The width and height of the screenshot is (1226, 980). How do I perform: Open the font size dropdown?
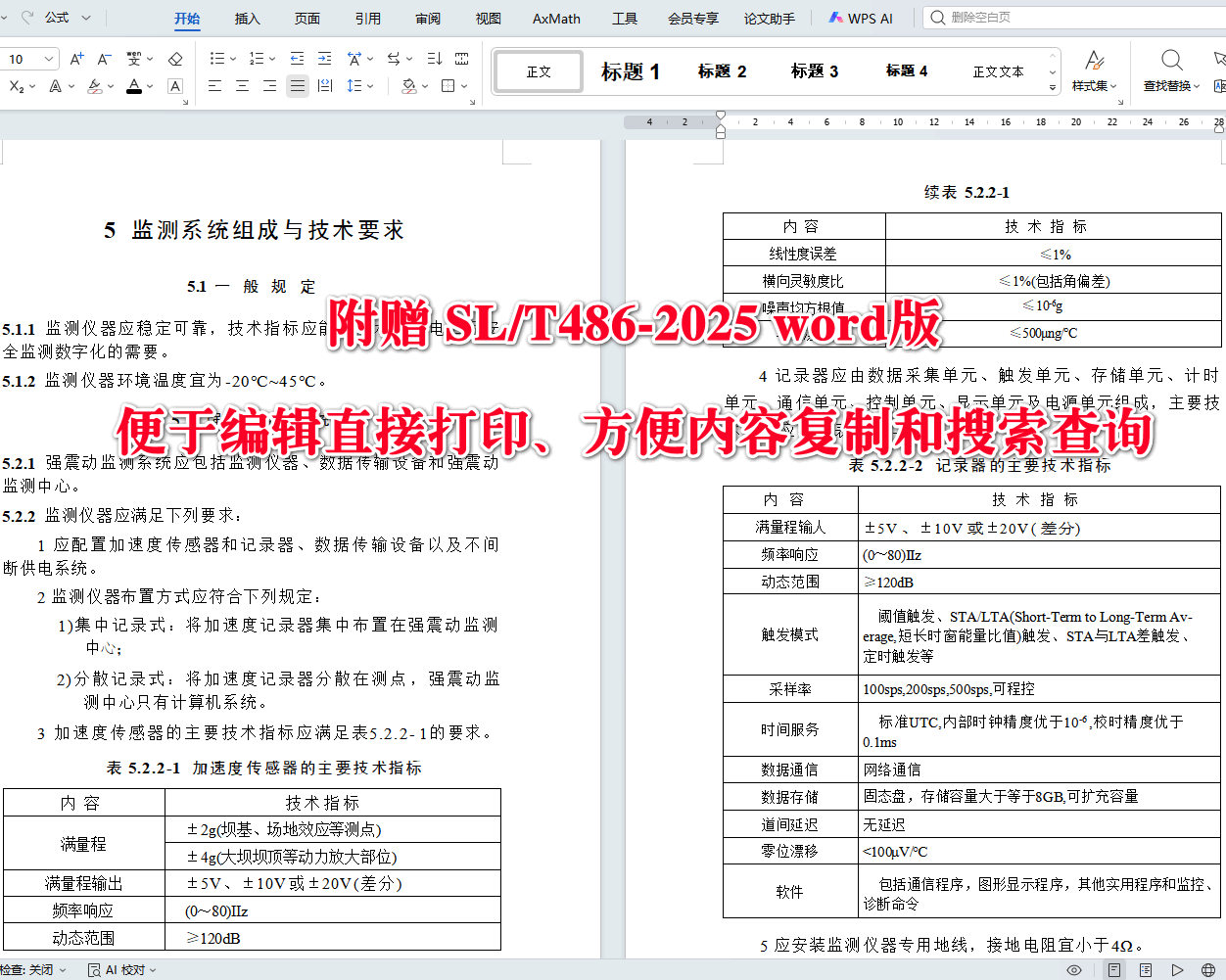pyautogui.click(x=49, y=59)
